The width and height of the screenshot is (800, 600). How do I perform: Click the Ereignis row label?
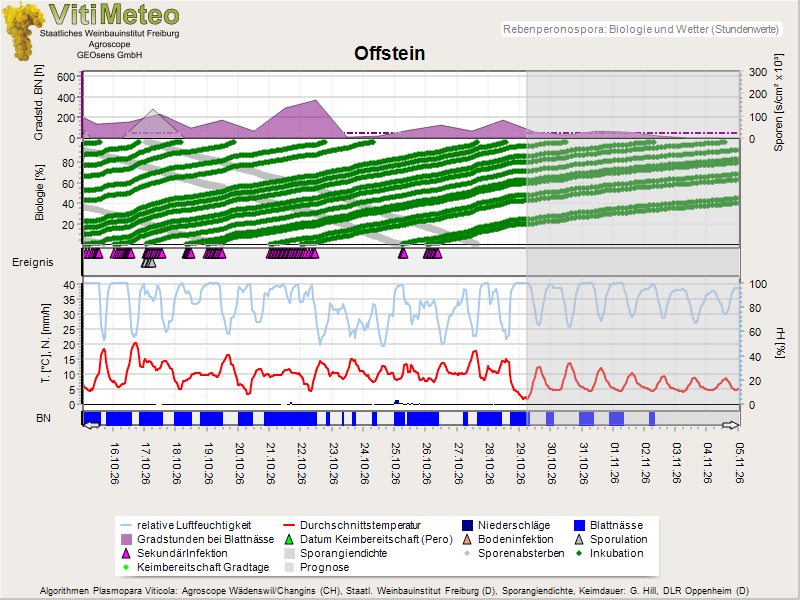[x=33, y=262]
